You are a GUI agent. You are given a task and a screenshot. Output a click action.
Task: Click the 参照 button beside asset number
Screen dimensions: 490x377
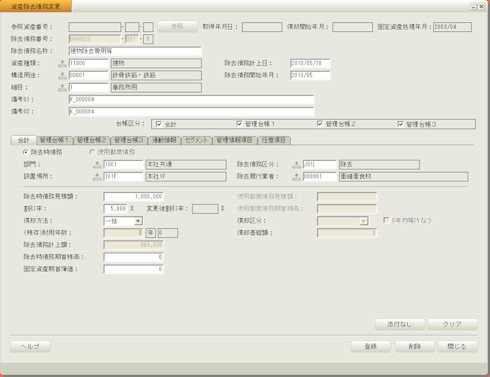click(177, 27)
